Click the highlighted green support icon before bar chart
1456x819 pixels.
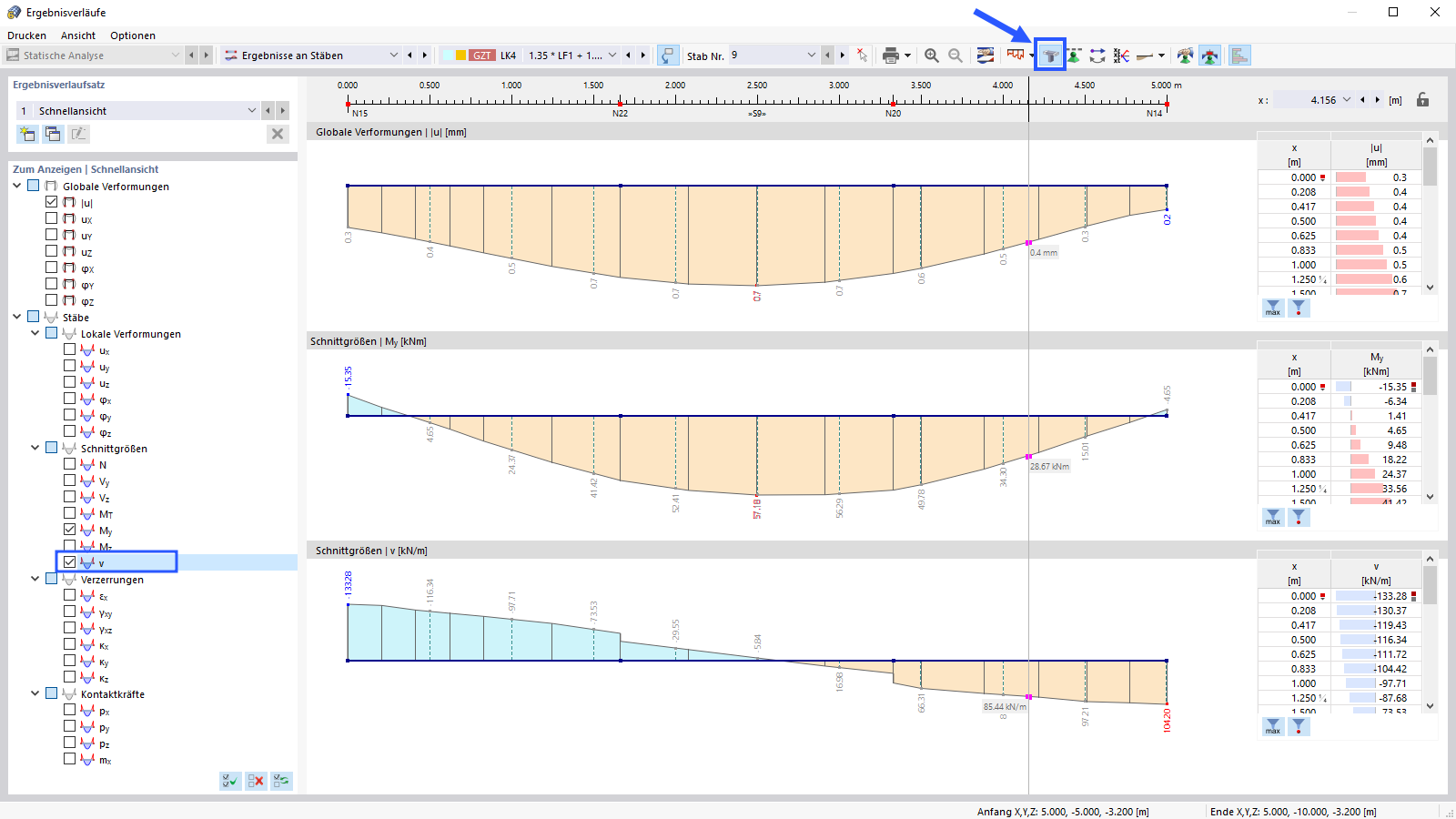pyautogui.click(x=1209, y=56)
